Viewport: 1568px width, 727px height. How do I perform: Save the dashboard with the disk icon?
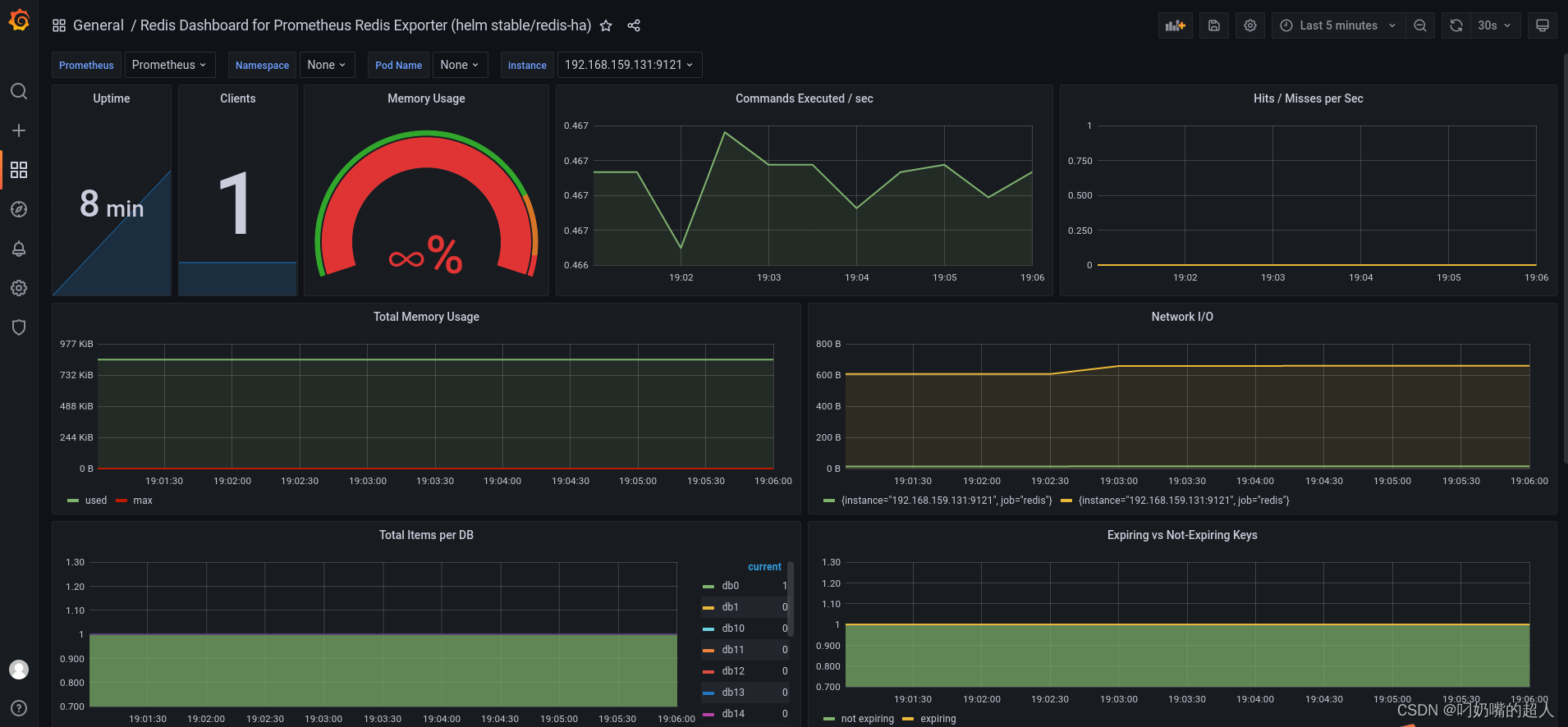1214,25
